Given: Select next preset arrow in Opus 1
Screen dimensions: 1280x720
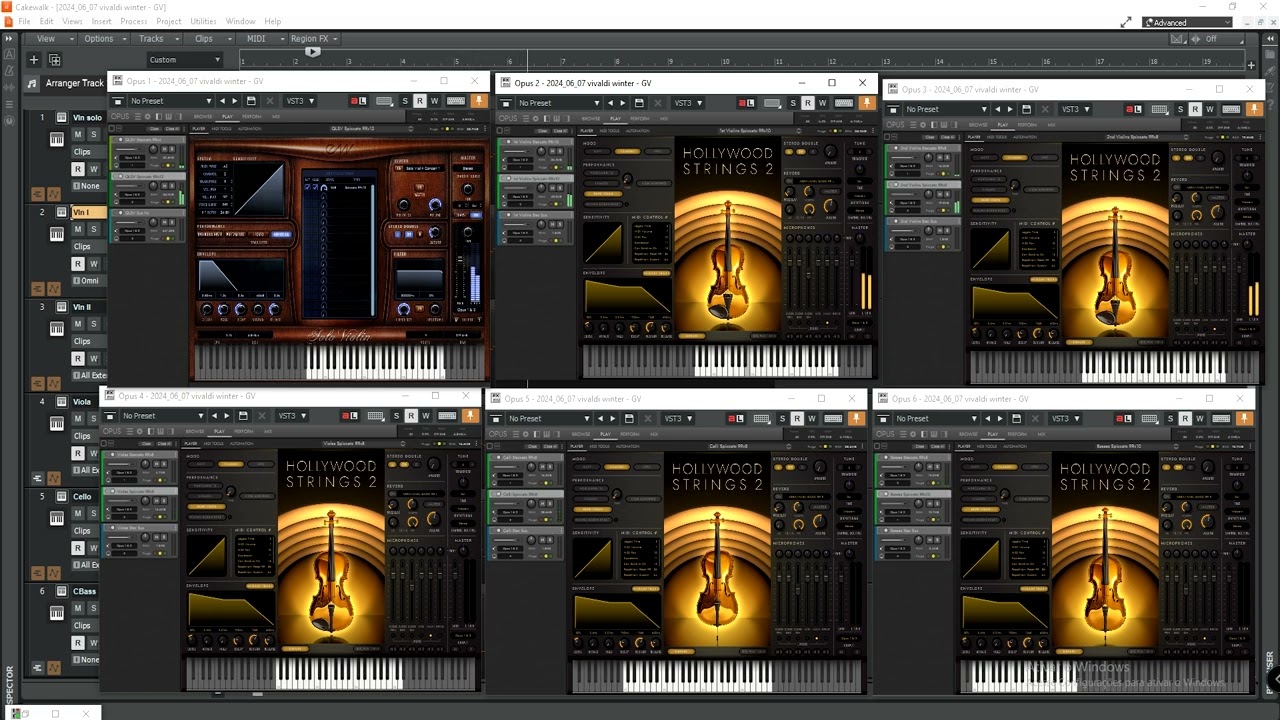Looking at the screenshot, I should [235, 101].
